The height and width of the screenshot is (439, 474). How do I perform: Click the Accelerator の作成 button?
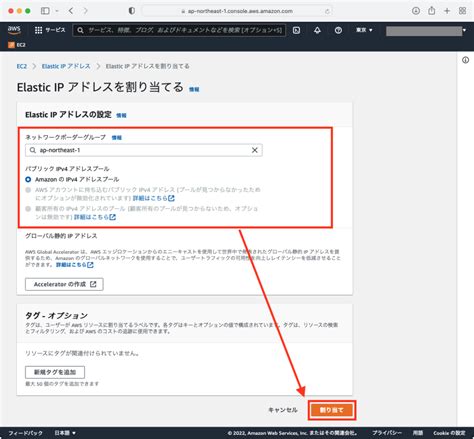64,284
